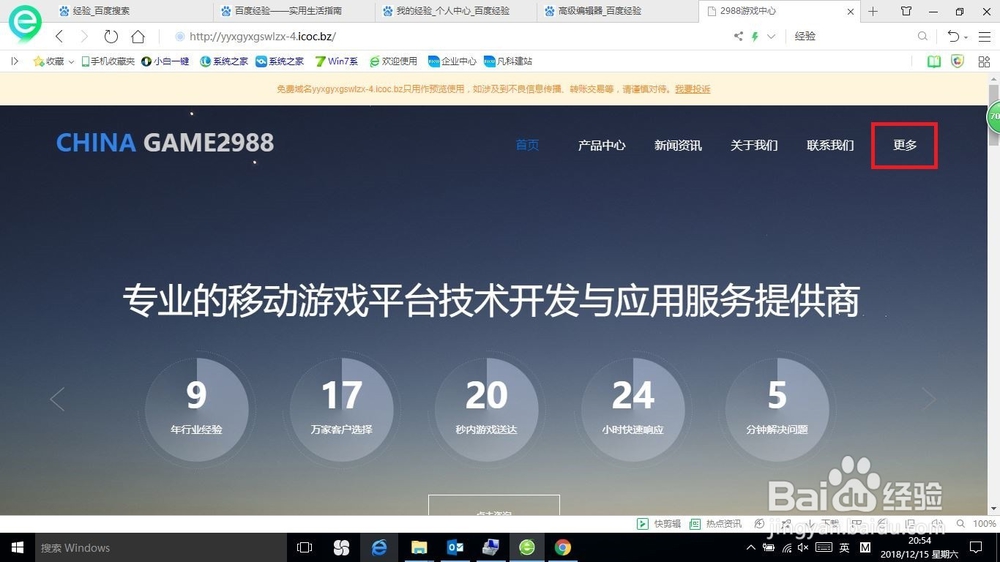Open 联系我们 in site navigation

coord(830,145)
